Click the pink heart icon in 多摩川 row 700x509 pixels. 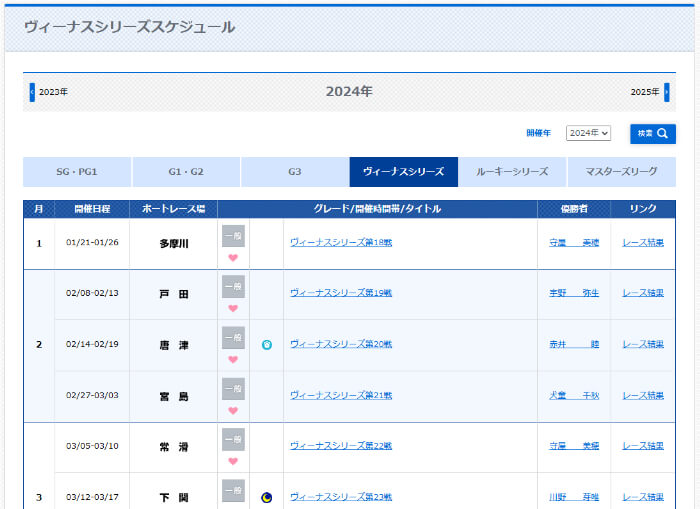coord(233,257)
